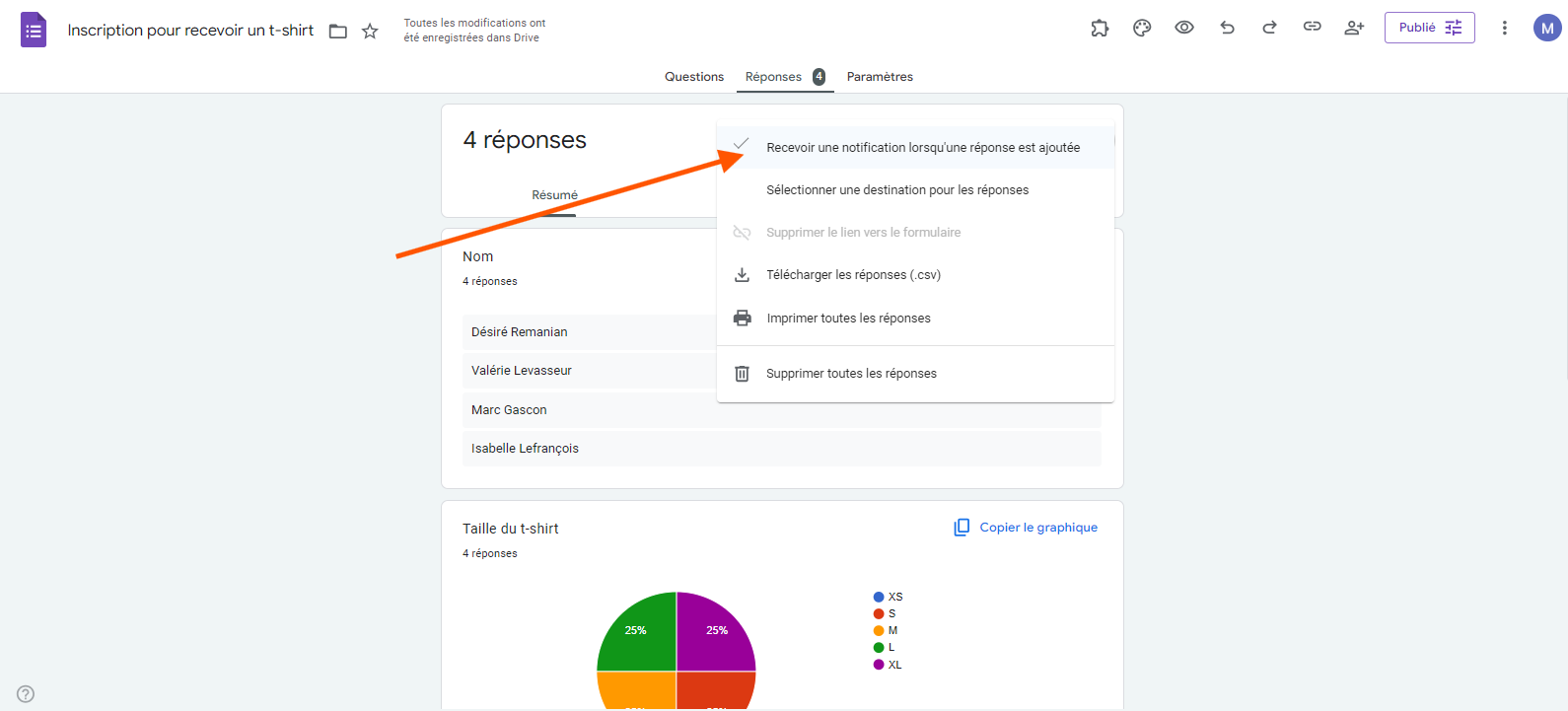Open Google Forms home logo
This screenshot has height=711, width=1568.
pyautogui.click(x=34, y=30)
